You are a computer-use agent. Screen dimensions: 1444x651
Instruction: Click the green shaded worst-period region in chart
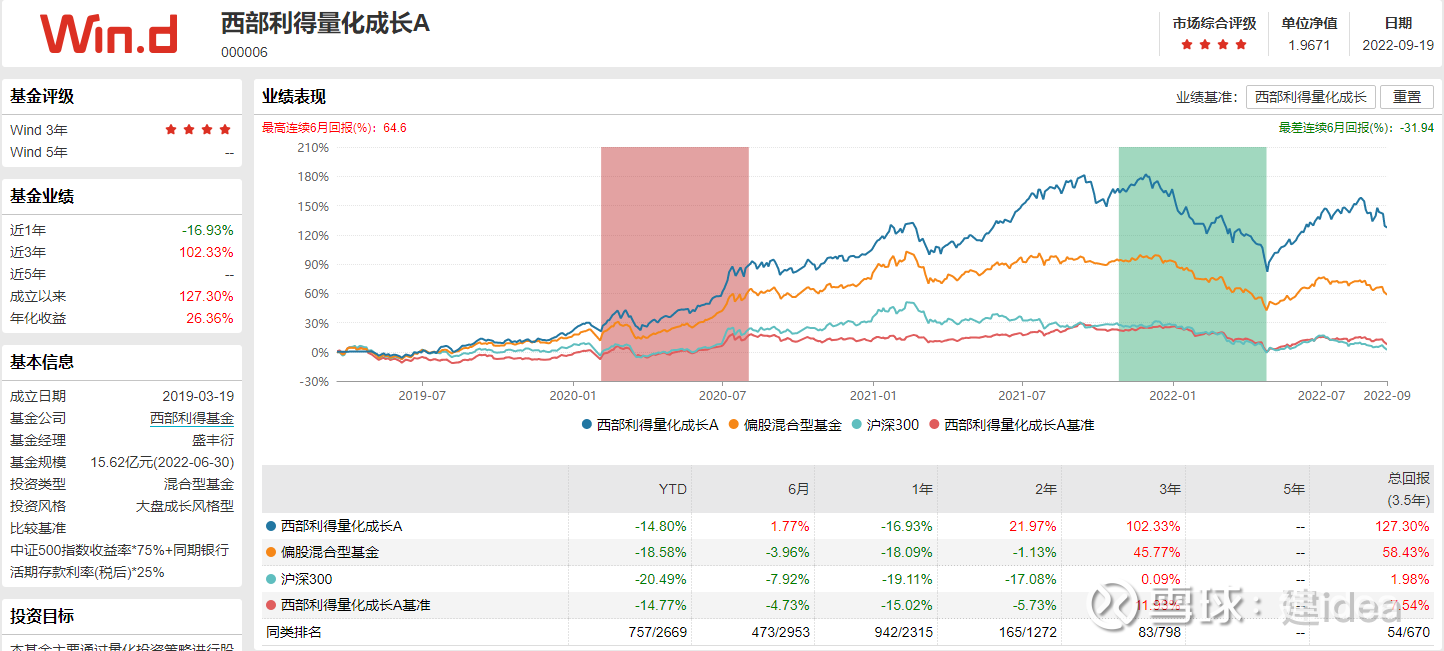(x=1192, y=264)
